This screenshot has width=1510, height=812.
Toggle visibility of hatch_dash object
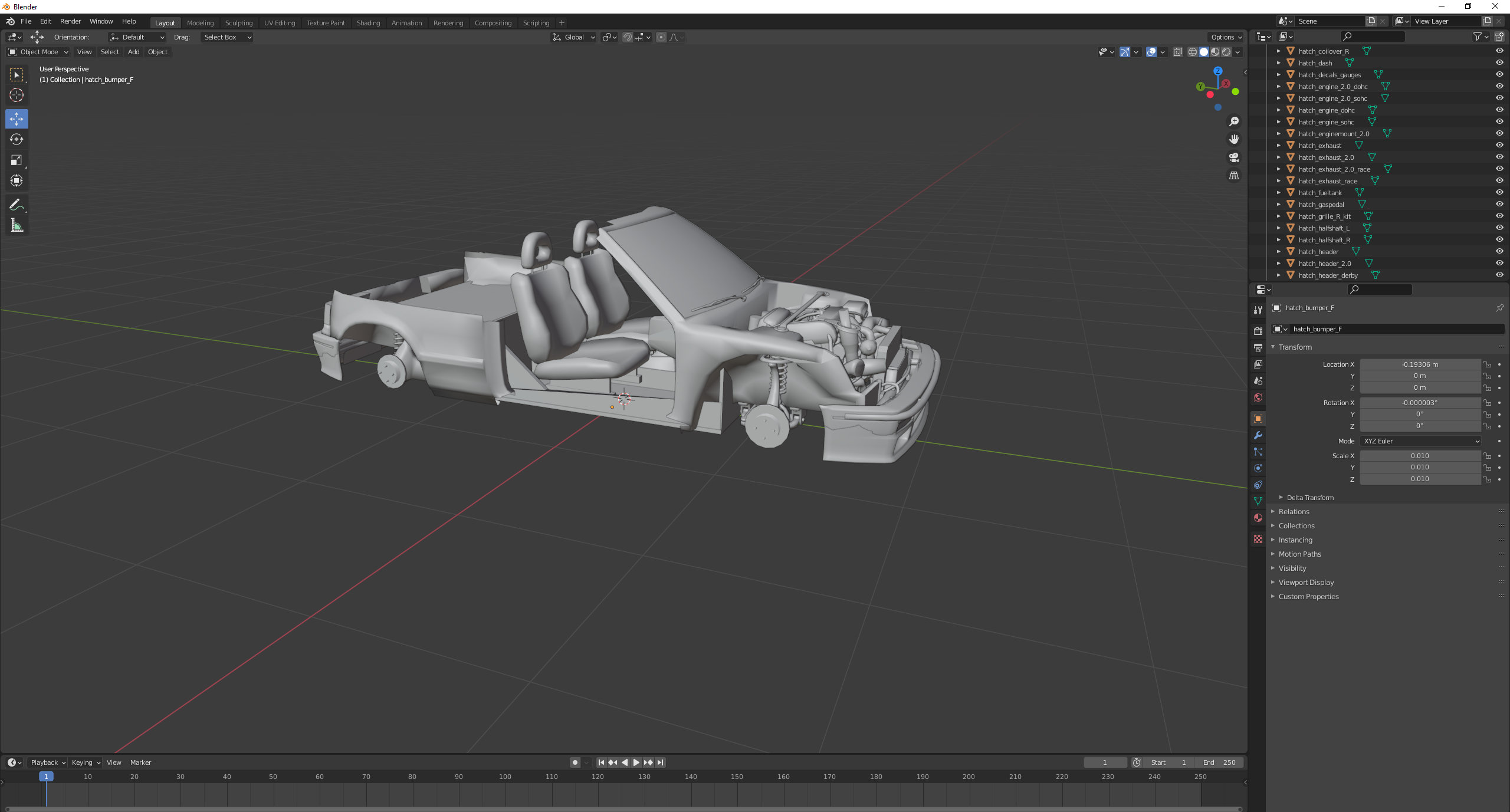pyautogui.click(x=1499, y=63)
